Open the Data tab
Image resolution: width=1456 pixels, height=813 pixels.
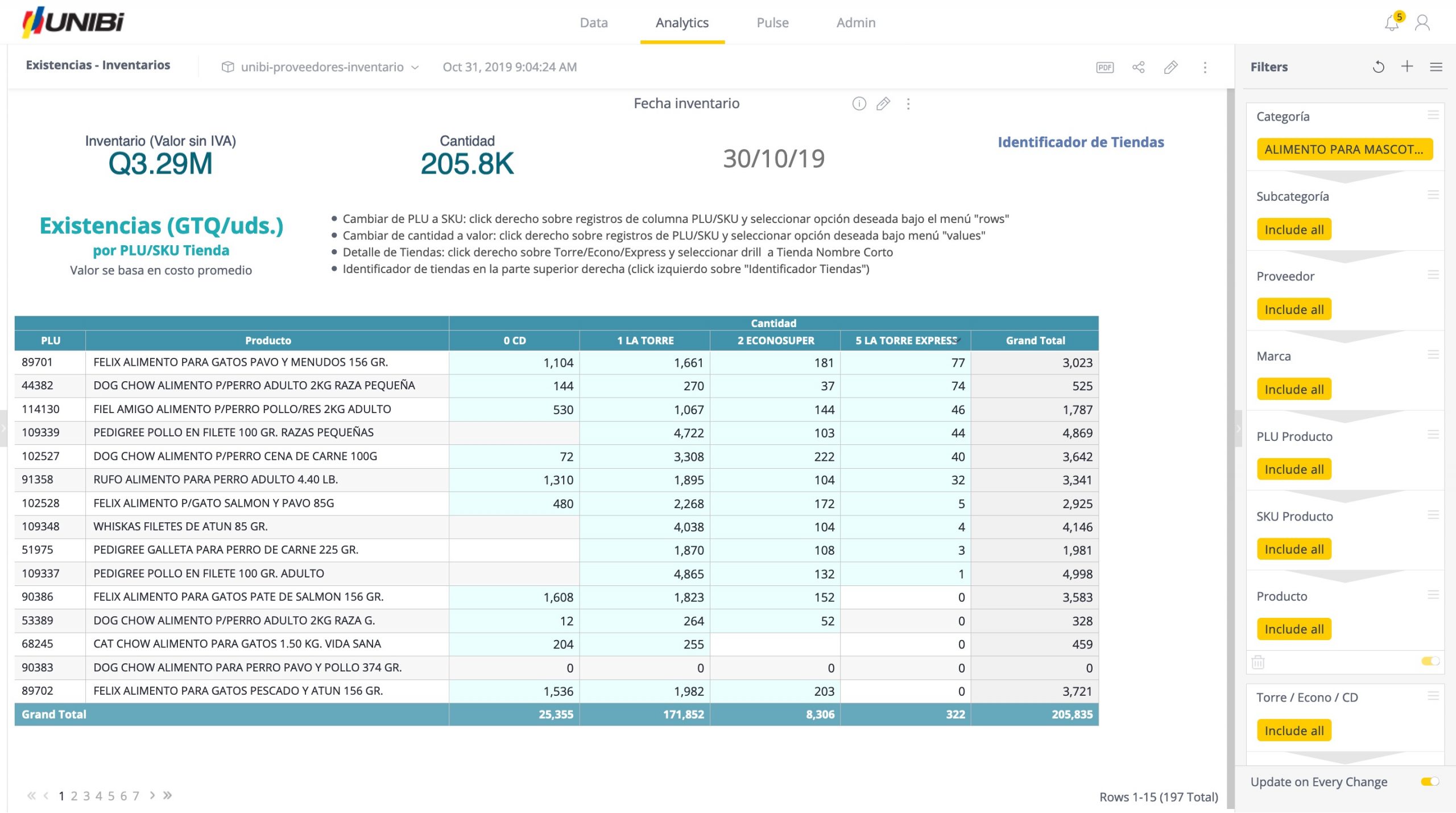coord(593,23)
